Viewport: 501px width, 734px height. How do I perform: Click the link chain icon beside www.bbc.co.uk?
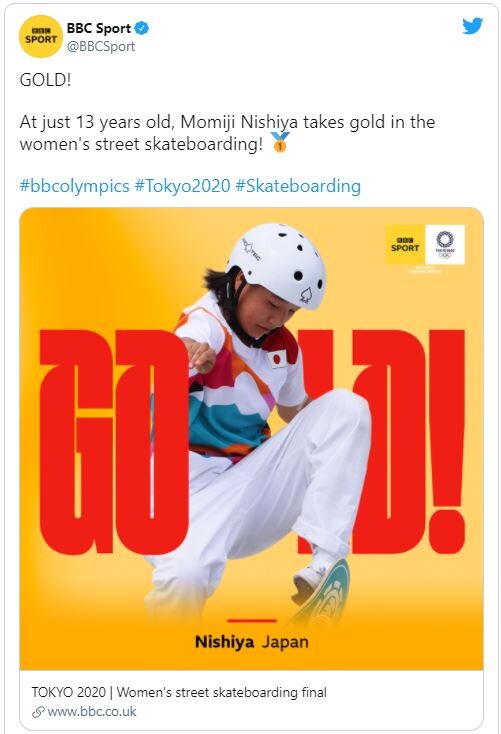point(38,712)
